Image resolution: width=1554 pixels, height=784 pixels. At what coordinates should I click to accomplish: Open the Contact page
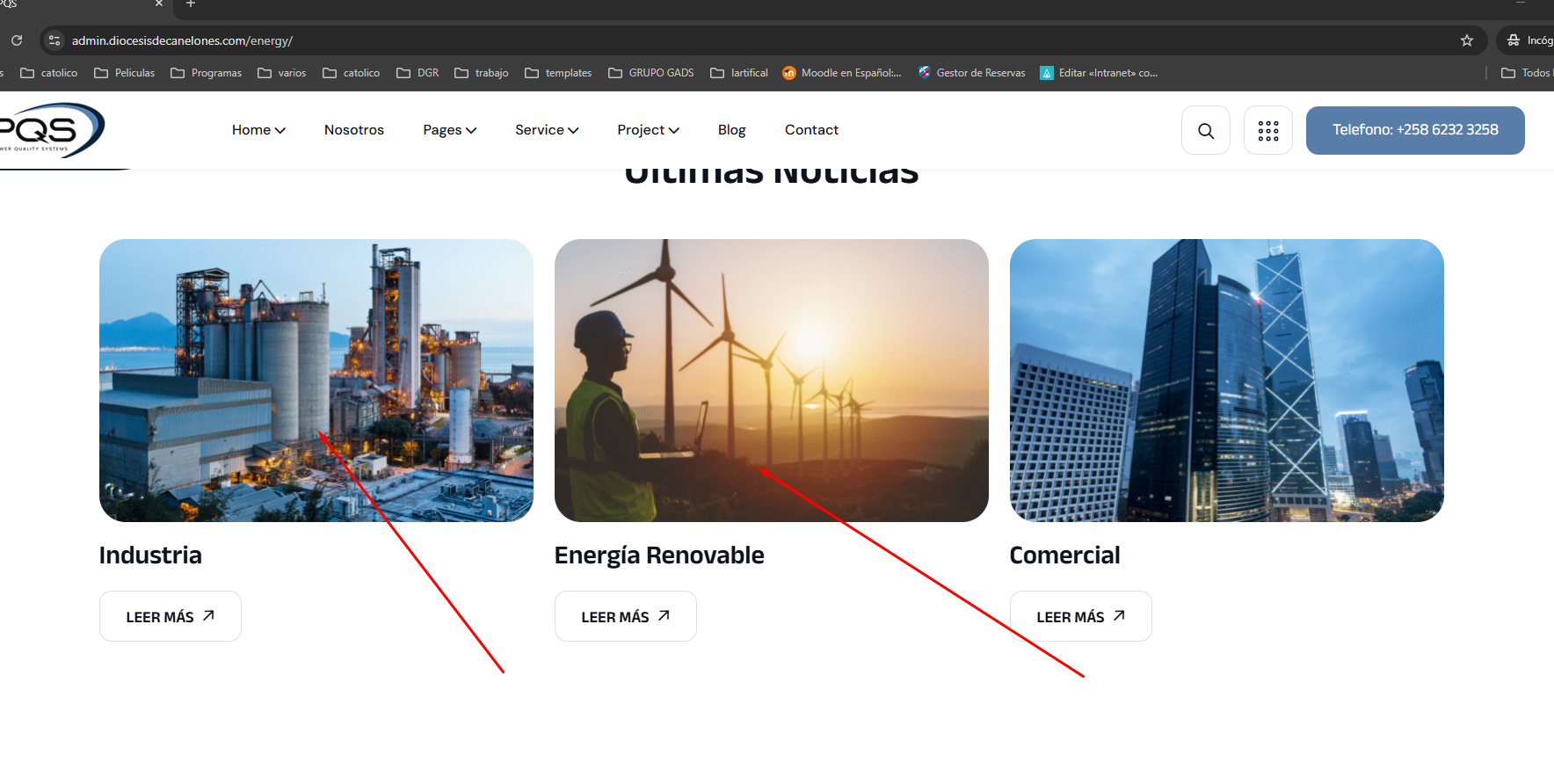(x=811, y=130)
